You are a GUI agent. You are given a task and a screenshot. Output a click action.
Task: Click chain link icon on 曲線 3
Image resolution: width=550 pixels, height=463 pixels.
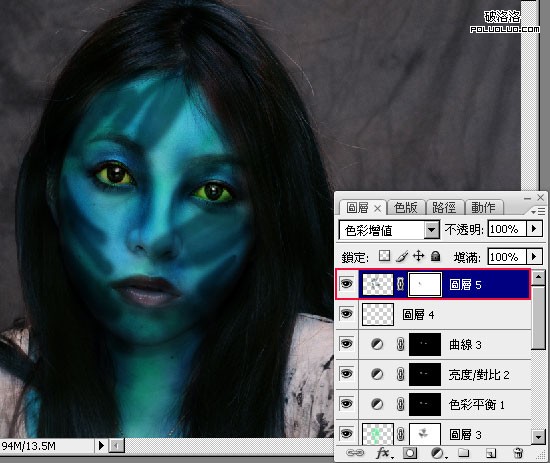tap(400, 344)
